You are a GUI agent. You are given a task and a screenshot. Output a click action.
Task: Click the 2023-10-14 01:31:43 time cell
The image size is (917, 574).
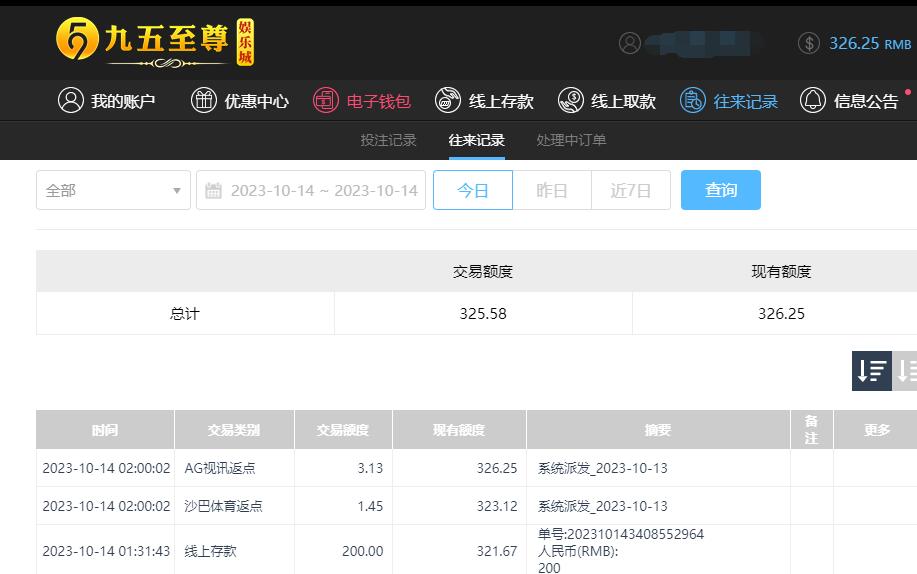pos(106,551)
